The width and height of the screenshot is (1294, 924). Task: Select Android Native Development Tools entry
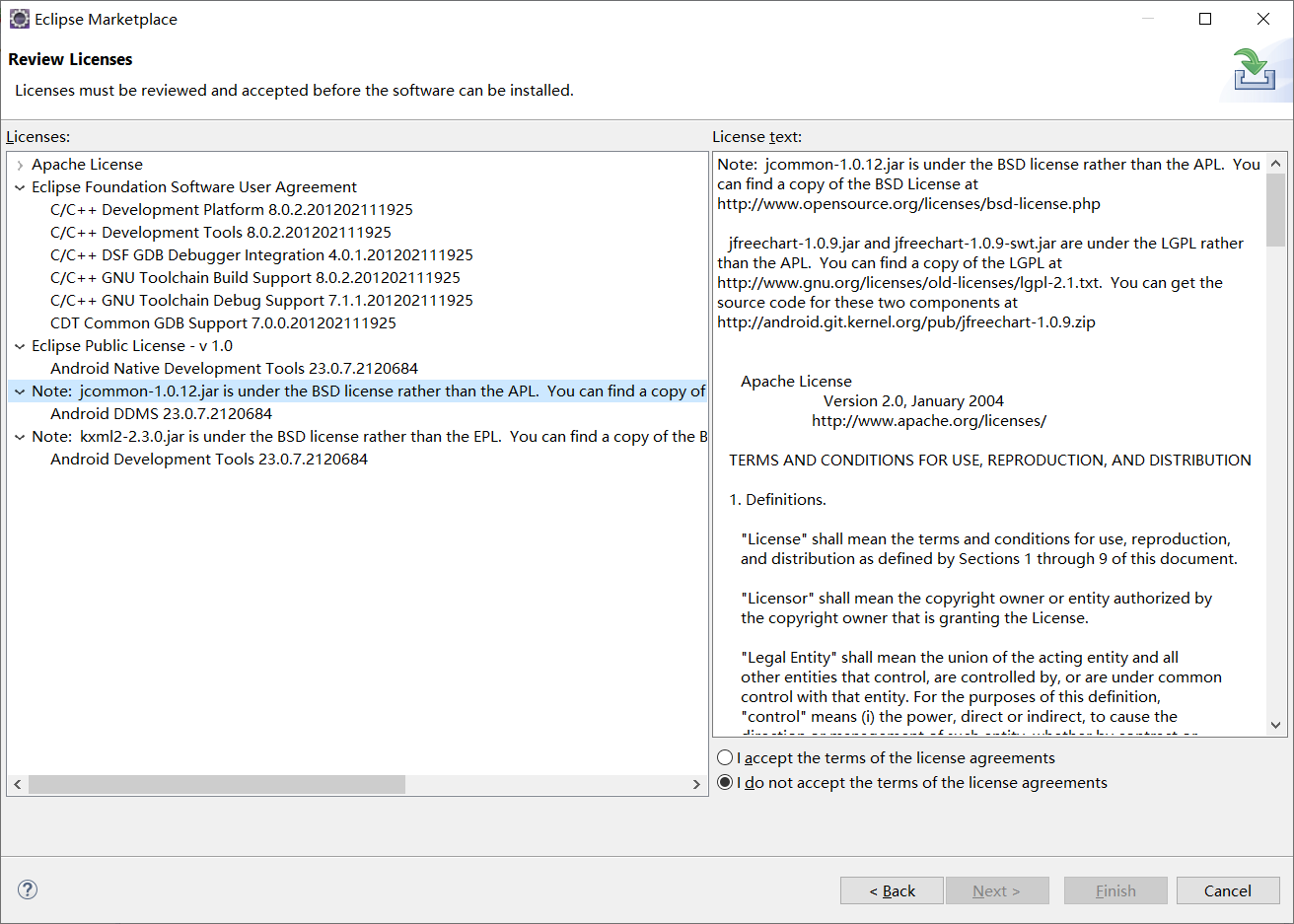235,368
